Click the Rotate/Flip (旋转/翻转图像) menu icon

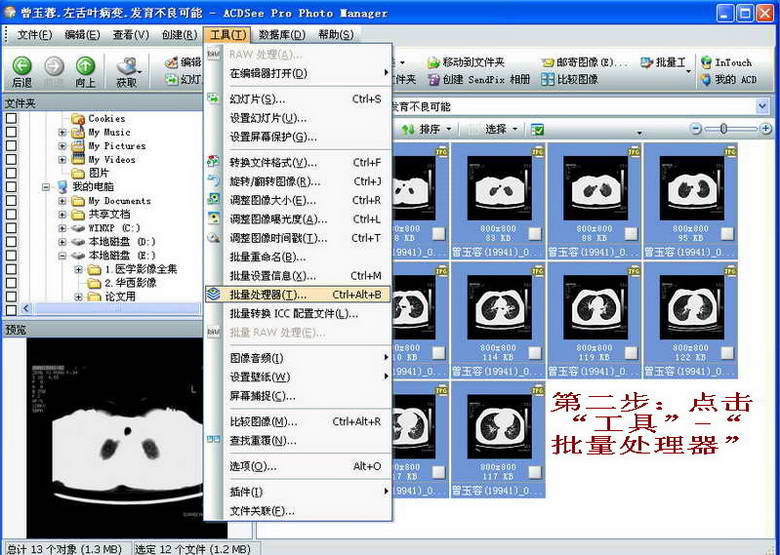(213, 180)
